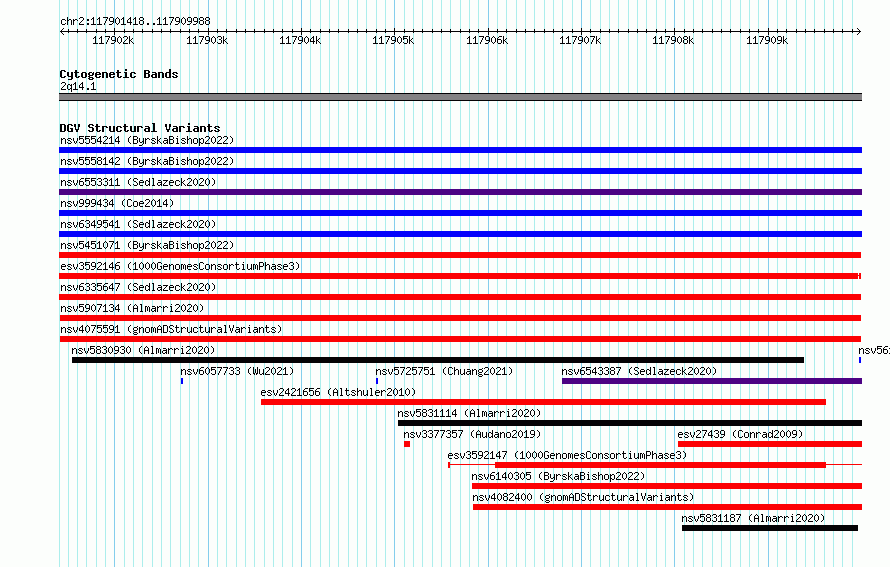
Task: Click the nsv5554214 (ByrskaBishop2022) variant label
Action: pyautogui.click(x=147, y=140)
